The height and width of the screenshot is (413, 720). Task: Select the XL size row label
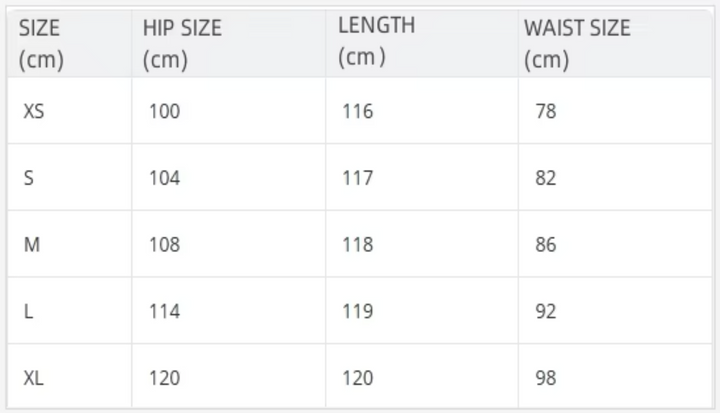pos(34,378)
